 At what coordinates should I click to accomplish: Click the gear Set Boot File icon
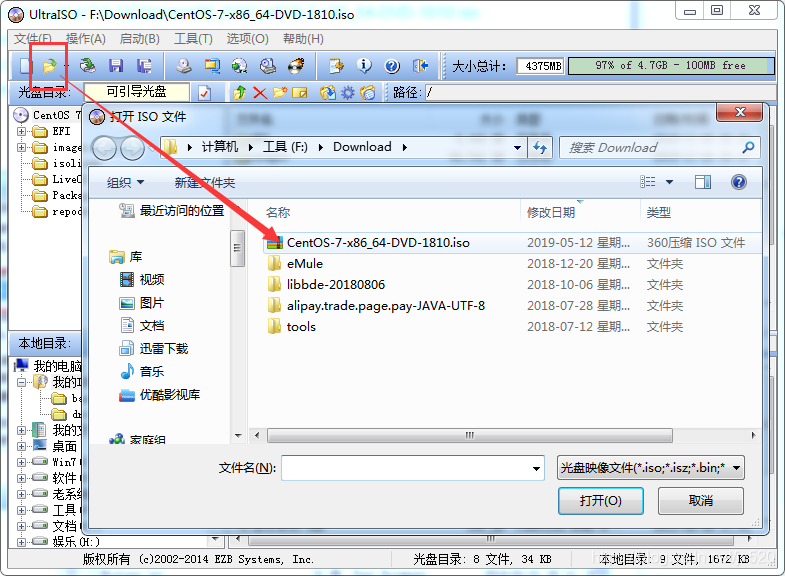(x=347, y=93)
